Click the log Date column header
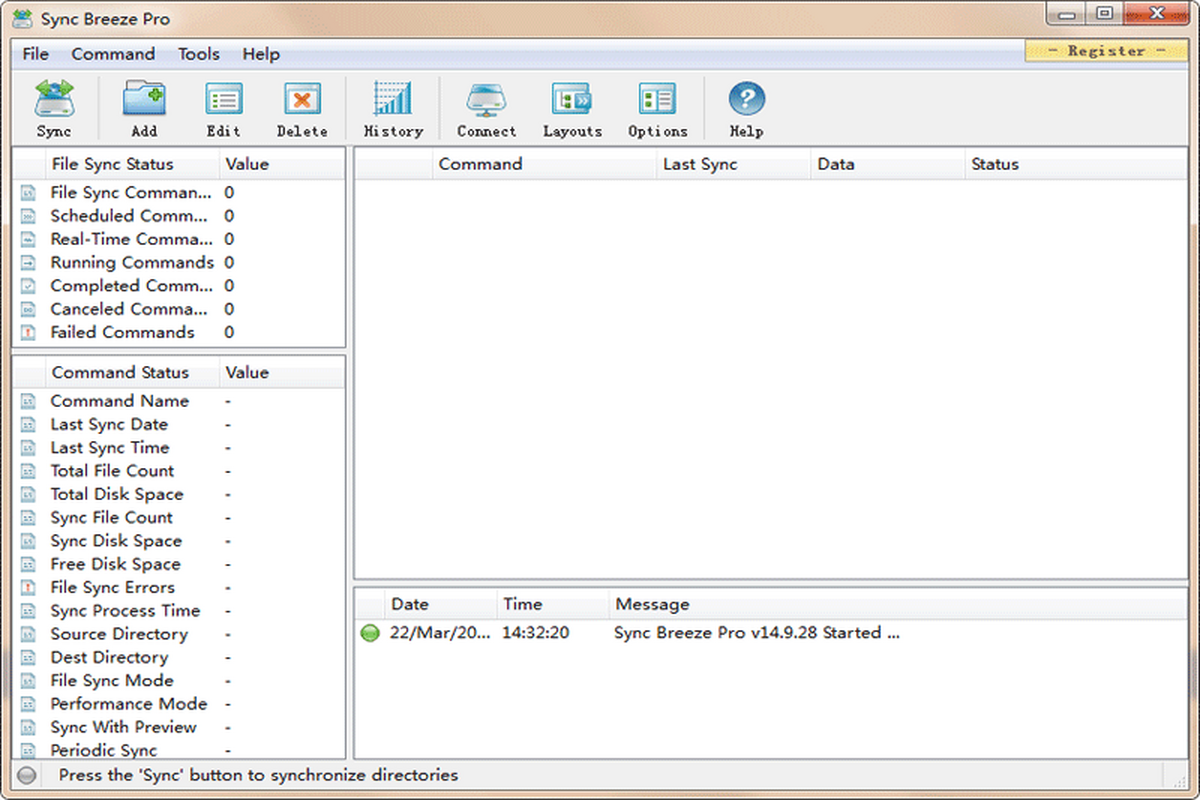 [441, 604]
